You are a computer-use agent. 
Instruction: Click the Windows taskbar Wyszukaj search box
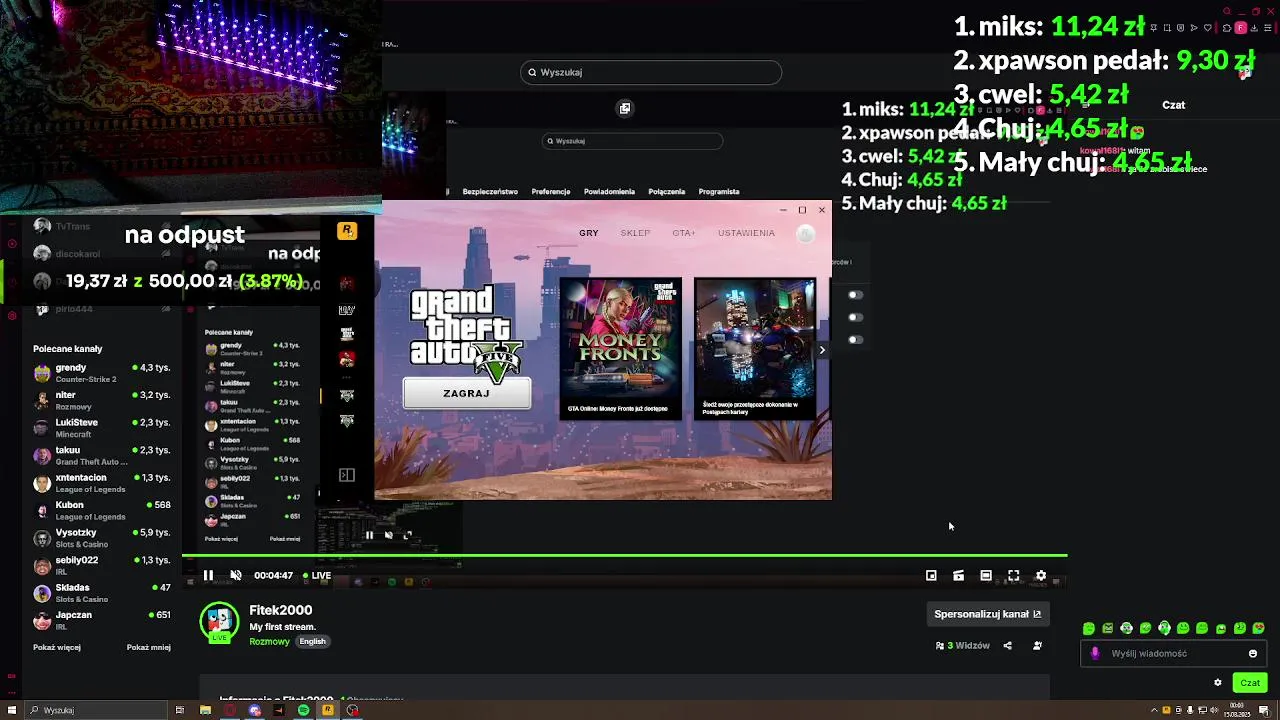[95, 710]
